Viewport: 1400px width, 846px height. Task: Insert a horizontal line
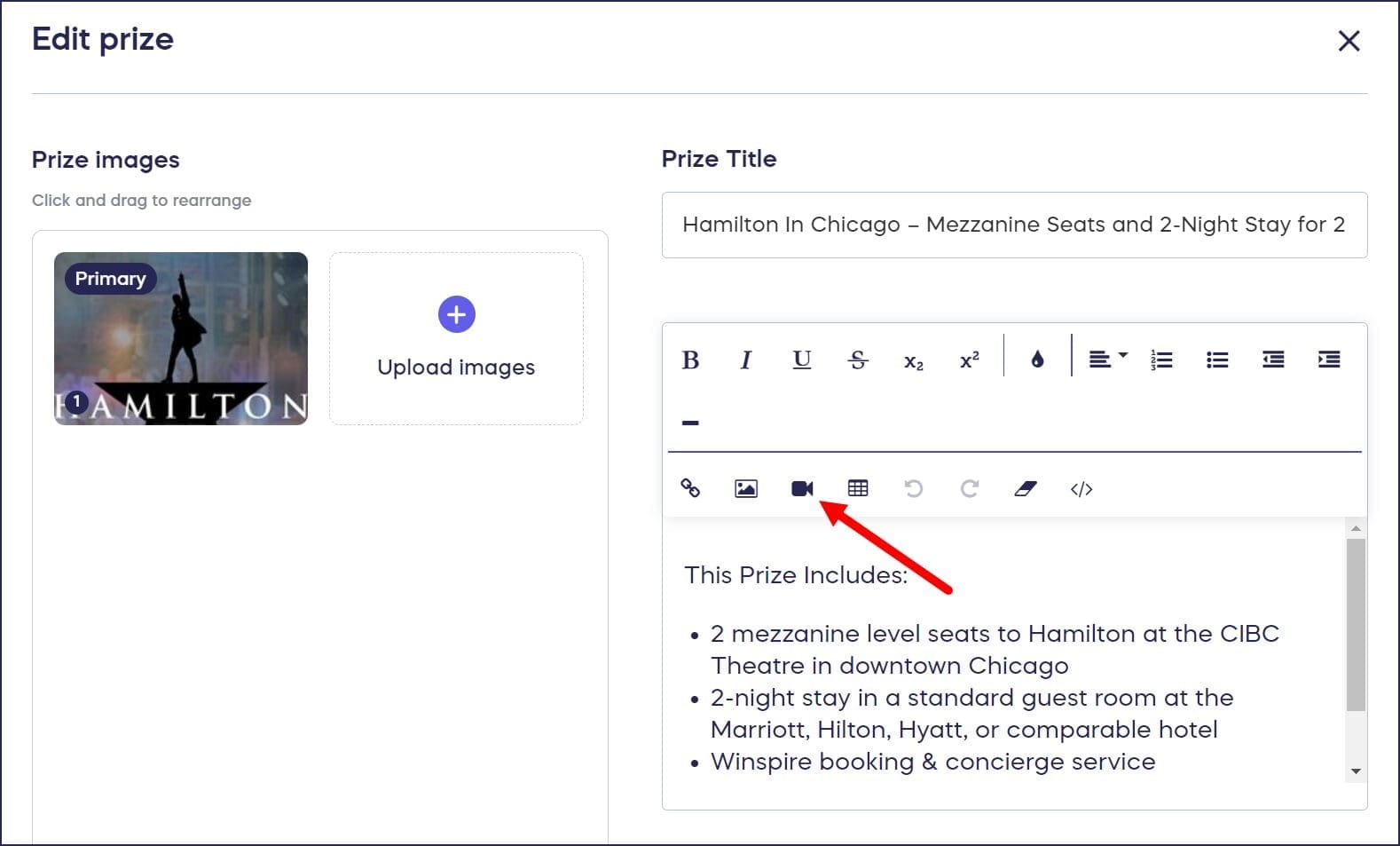pos(690,423)
